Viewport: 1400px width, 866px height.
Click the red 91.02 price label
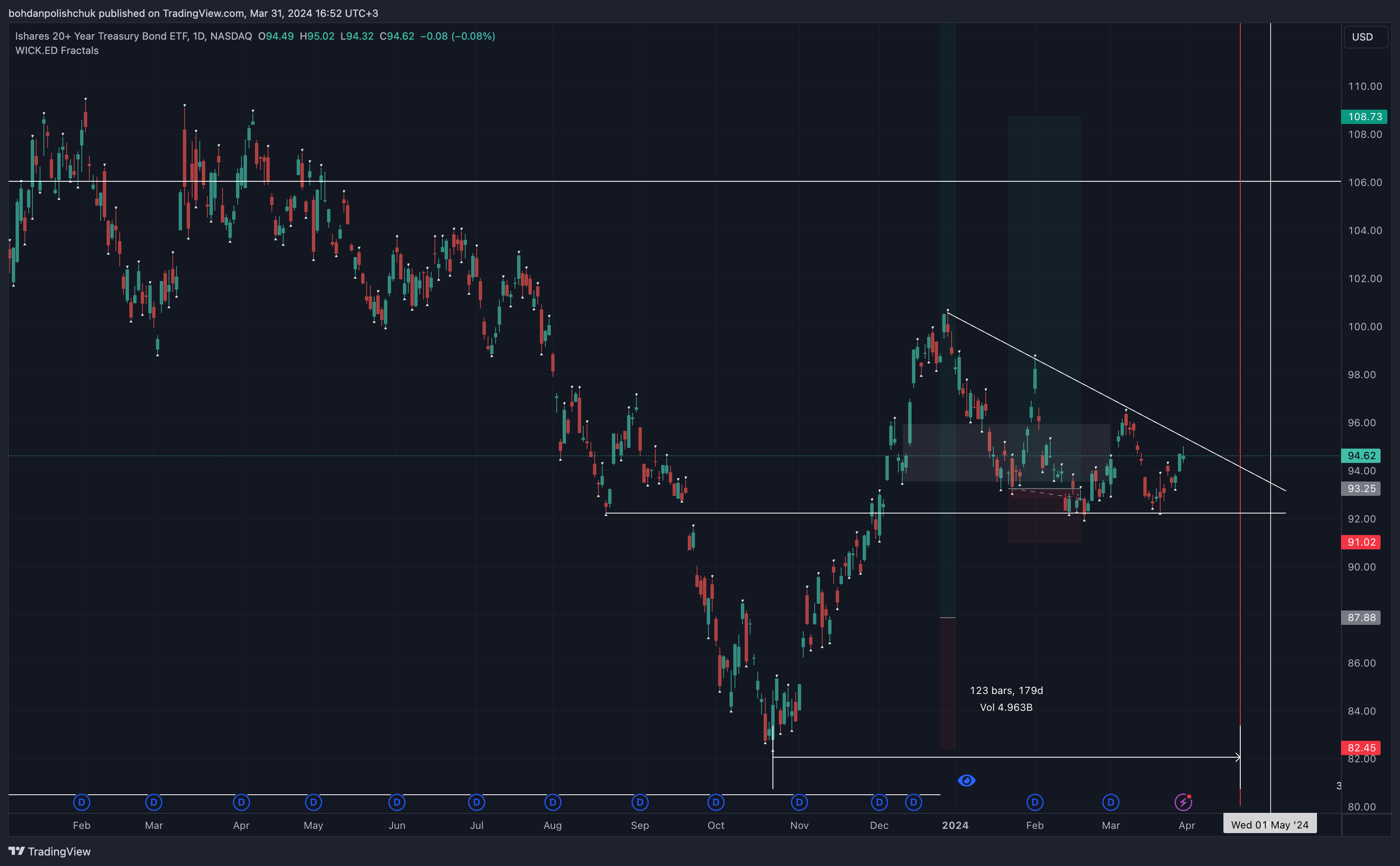[x=1360, y=542]
